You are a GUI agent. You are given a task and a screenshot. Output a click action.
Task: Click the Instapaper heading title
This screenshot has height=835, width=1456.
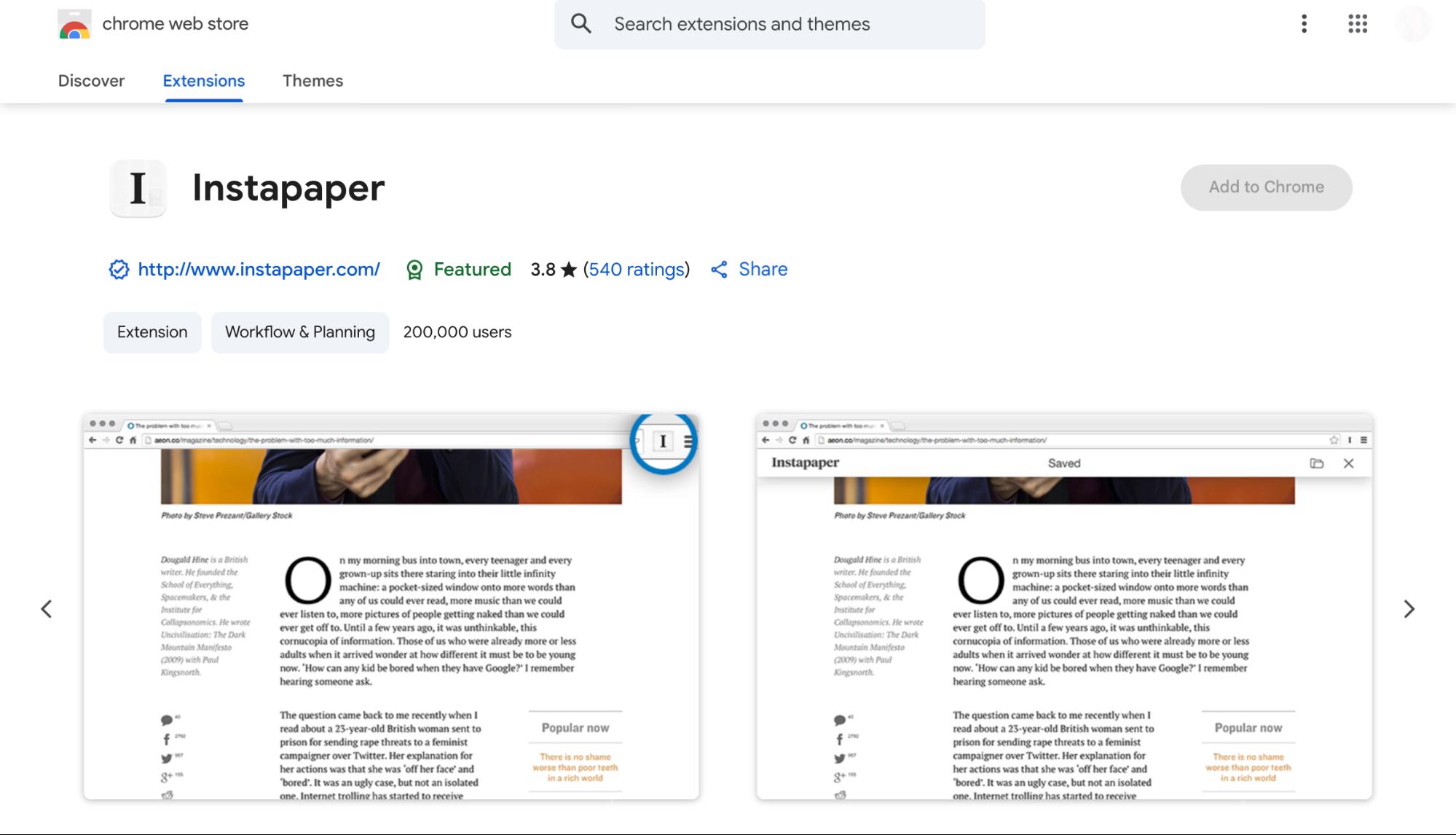tap(288, 189)
